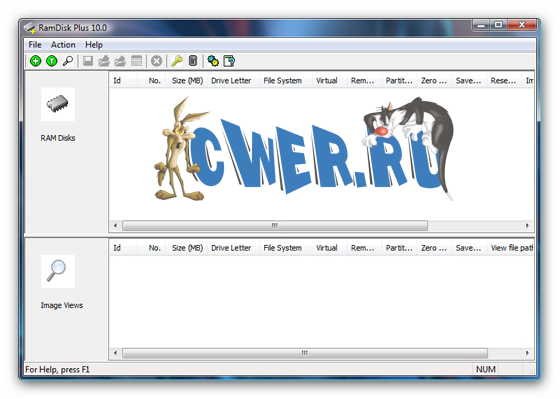Click the grayed properties window toolbar icon

[136, 61]
